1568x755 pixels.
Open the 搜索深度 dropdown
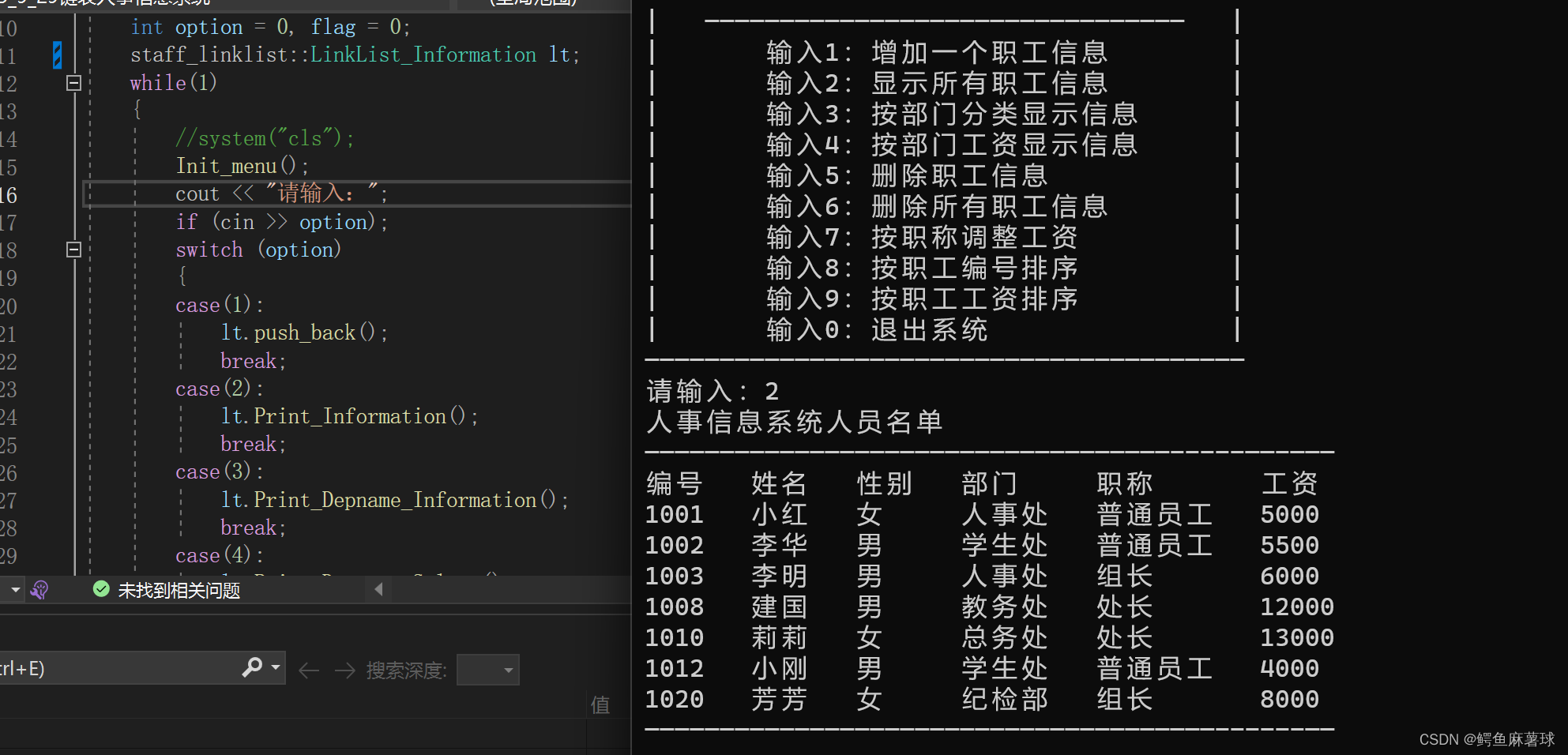(488, 670)
